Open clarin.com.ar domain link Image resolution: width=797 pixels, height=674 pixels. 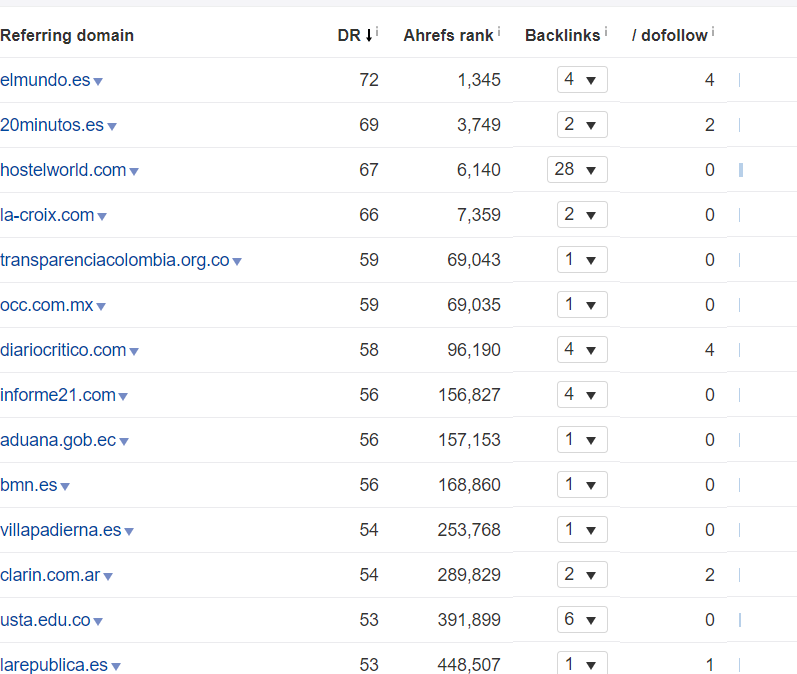[x=50, y=574]
